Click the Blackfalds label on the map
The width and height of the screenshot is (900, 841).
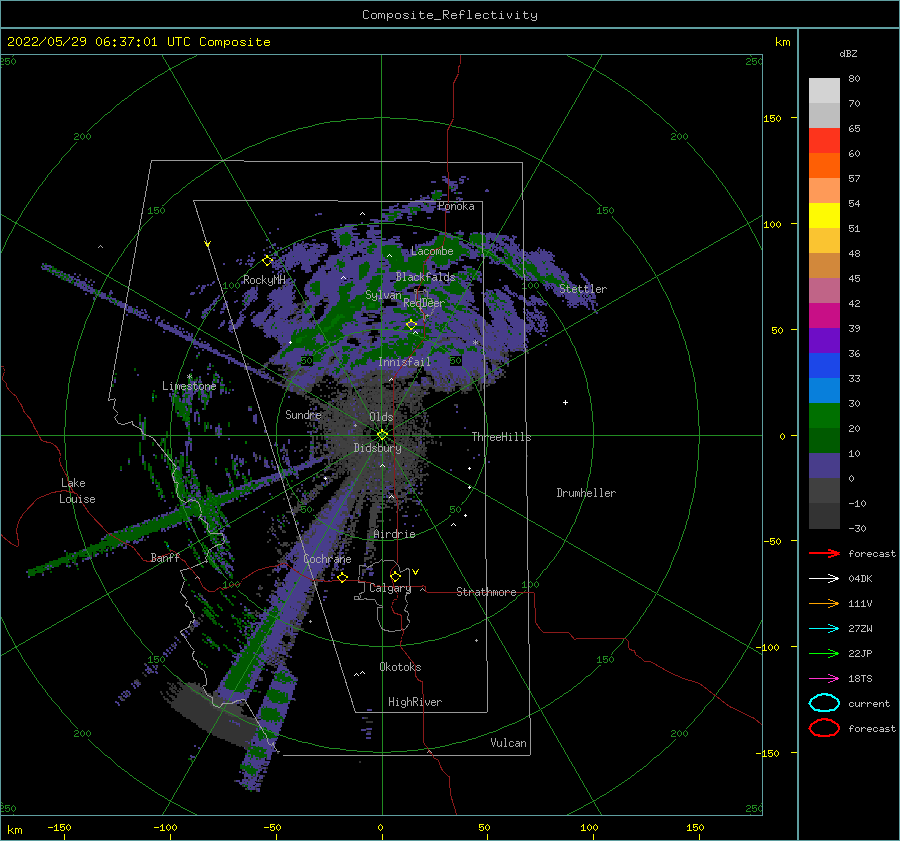point(425,277)
